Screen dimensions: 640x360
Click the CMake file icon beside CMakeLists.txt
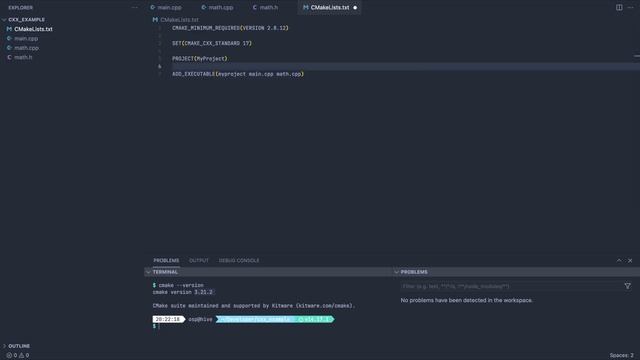pyautogui.click(x=9, y=29)
